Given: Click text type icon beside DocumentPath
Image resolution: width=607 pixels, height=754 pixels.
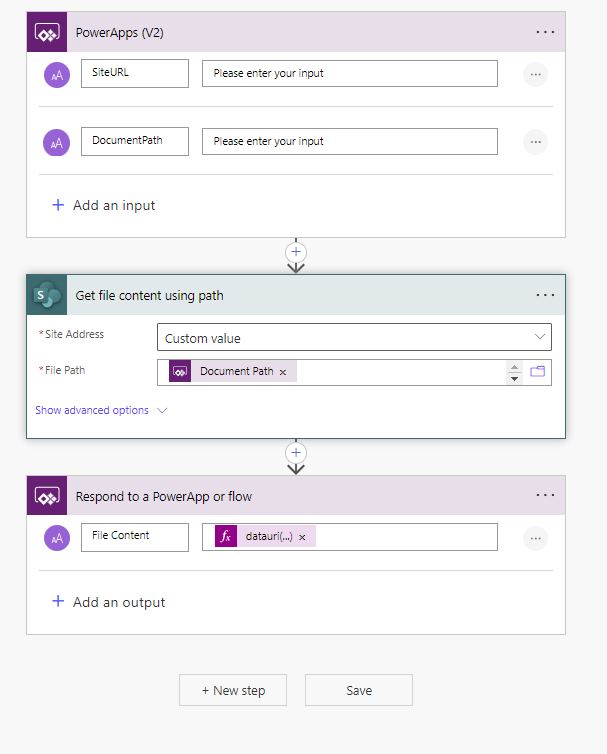Looking at the screenshot, I should click(57, 142).
